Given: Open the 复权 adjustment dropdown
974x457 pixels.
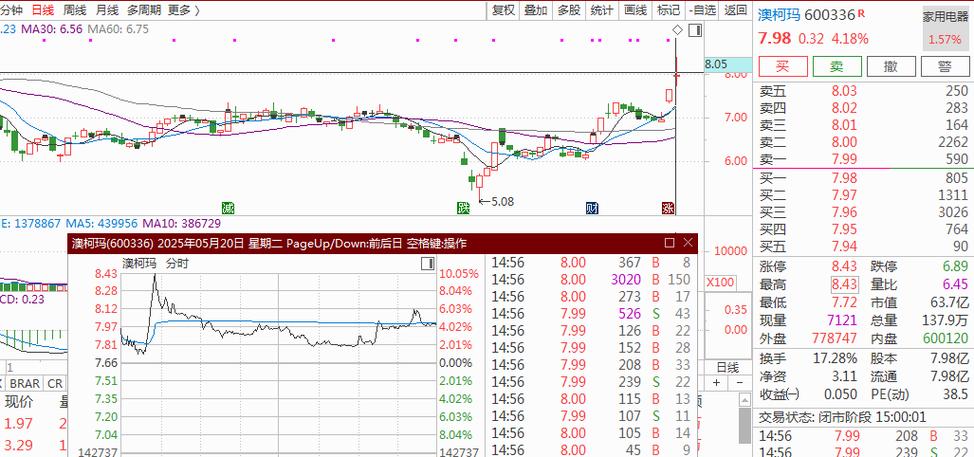Looking at the screenshot, I should pos(504,10).
